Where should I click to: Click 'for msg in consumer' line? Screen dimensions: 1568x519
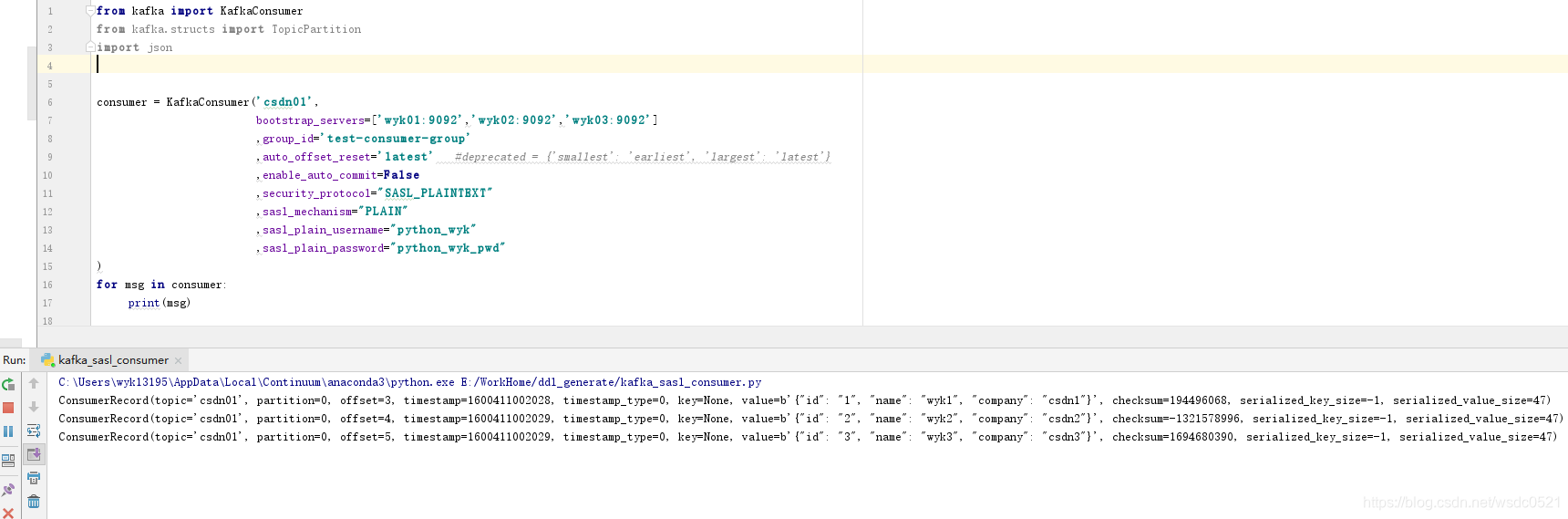point(161,285)
